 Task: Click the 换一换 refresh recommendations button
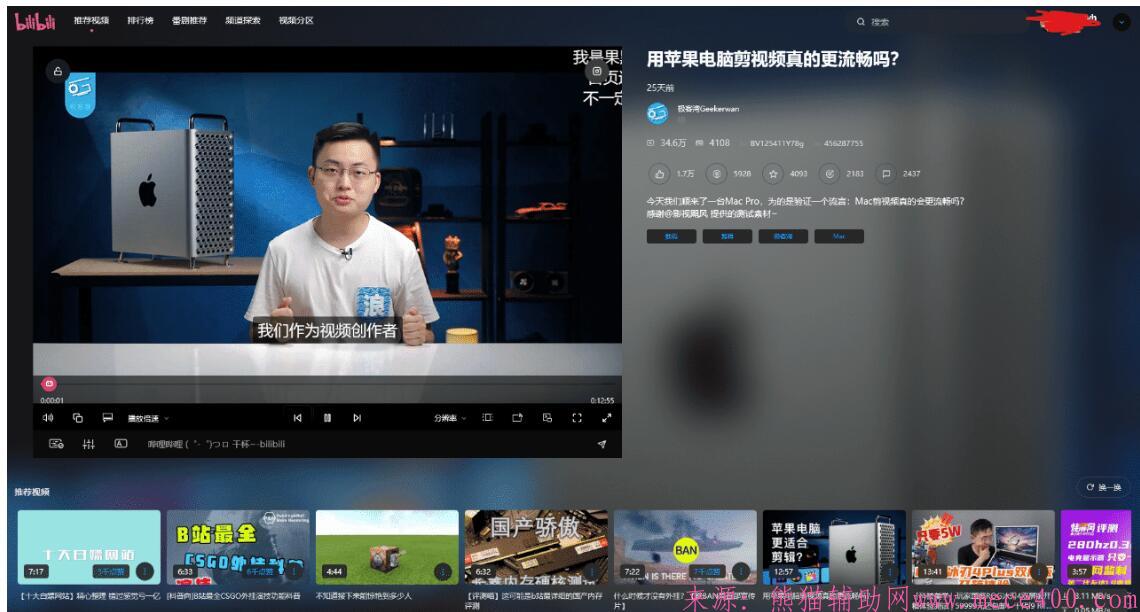coord(1104,488)
